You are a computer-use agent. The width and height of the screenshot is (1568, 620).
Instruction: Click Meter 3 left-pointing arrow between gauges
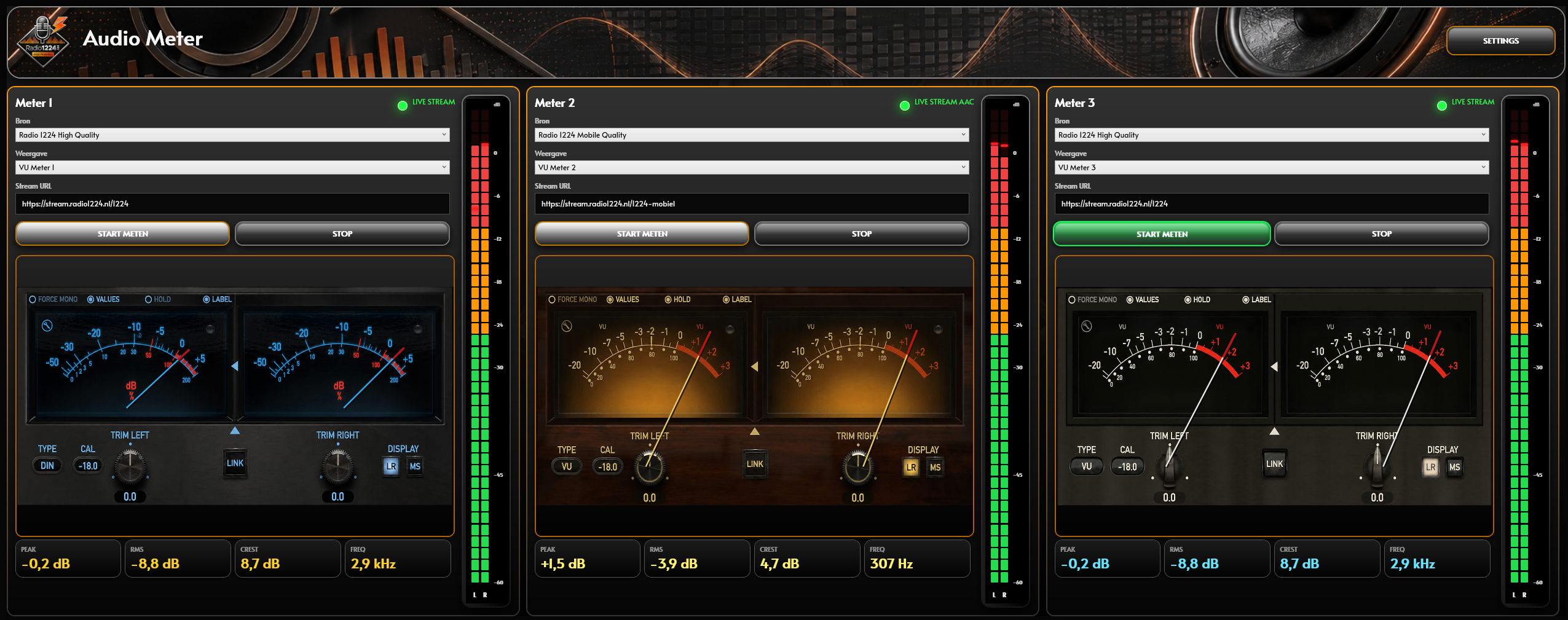tap(1274, 366)
